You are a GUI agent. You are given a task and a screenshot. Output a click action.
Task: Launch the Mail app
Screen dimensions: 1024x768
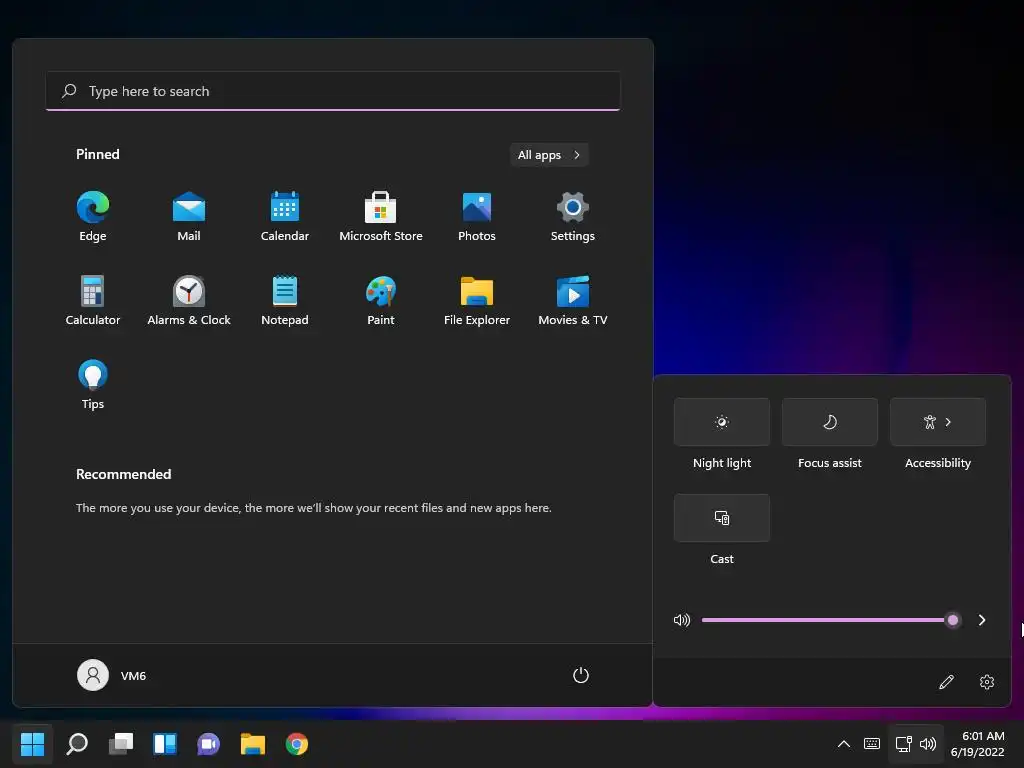pos(189,217)
